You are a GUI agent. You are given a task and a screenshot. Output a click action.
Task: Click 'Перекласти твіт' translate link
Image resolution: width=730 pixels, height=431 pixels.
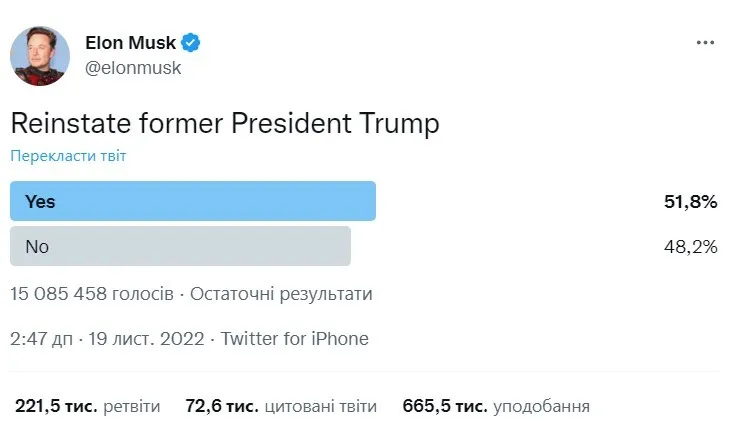coord(68,155)
